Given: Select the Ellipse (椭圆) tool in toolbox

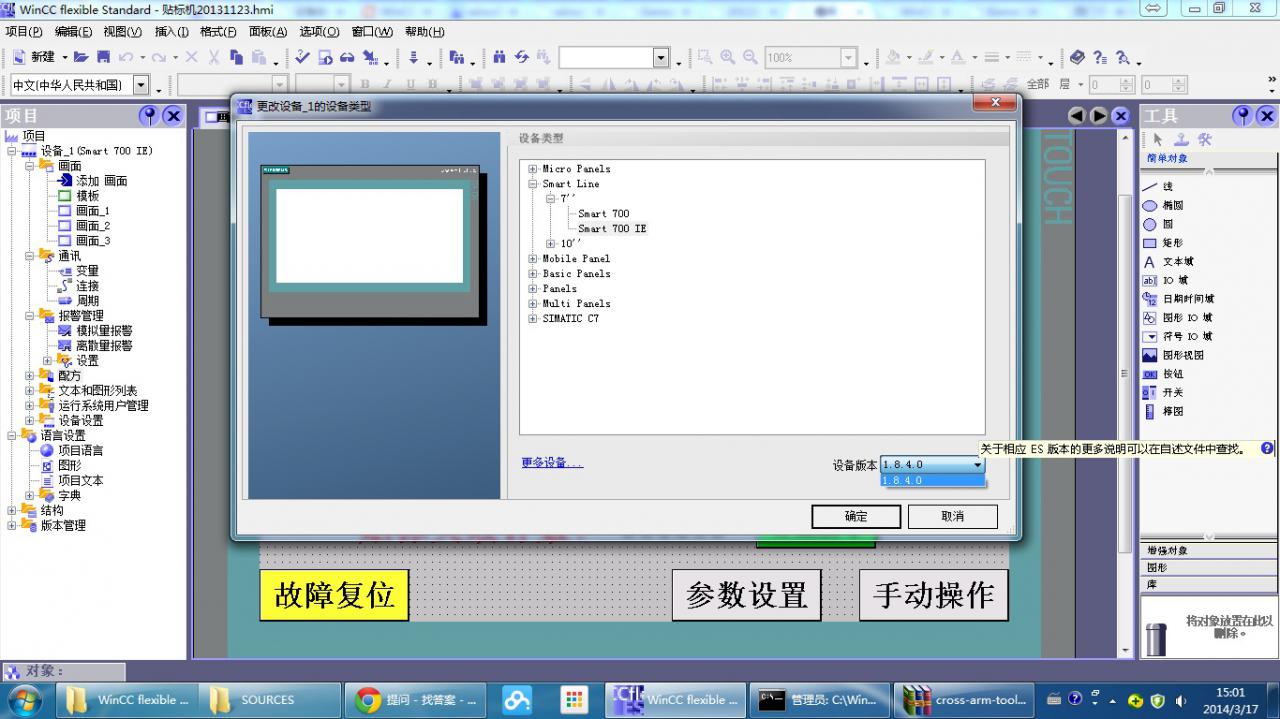Looking at the screenshot, I should 1163,205.
